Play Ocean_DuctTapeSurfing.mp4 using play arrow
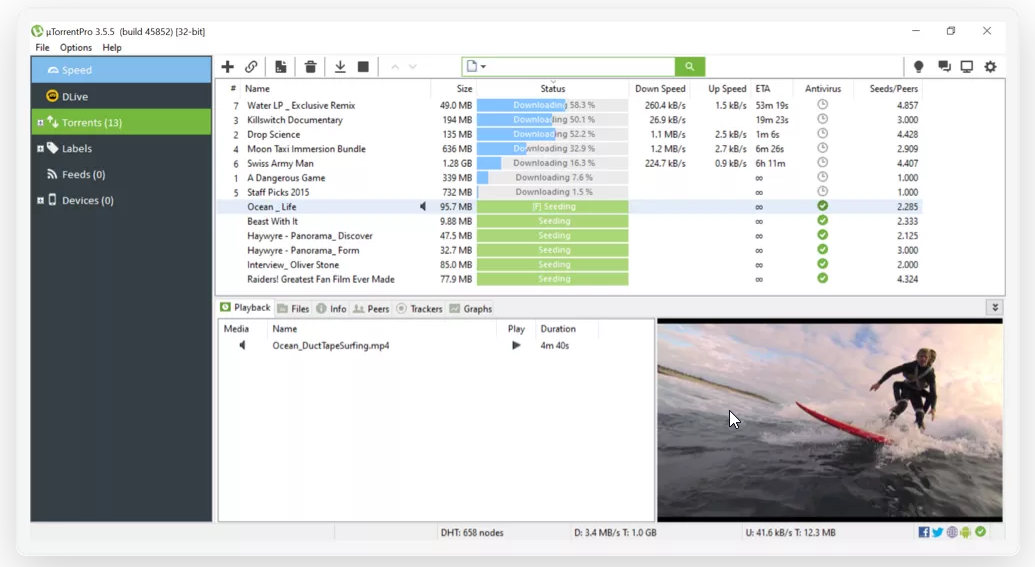Image resolution: width=1035 pixels, height=567 pixels. click(x=516, y=345)
